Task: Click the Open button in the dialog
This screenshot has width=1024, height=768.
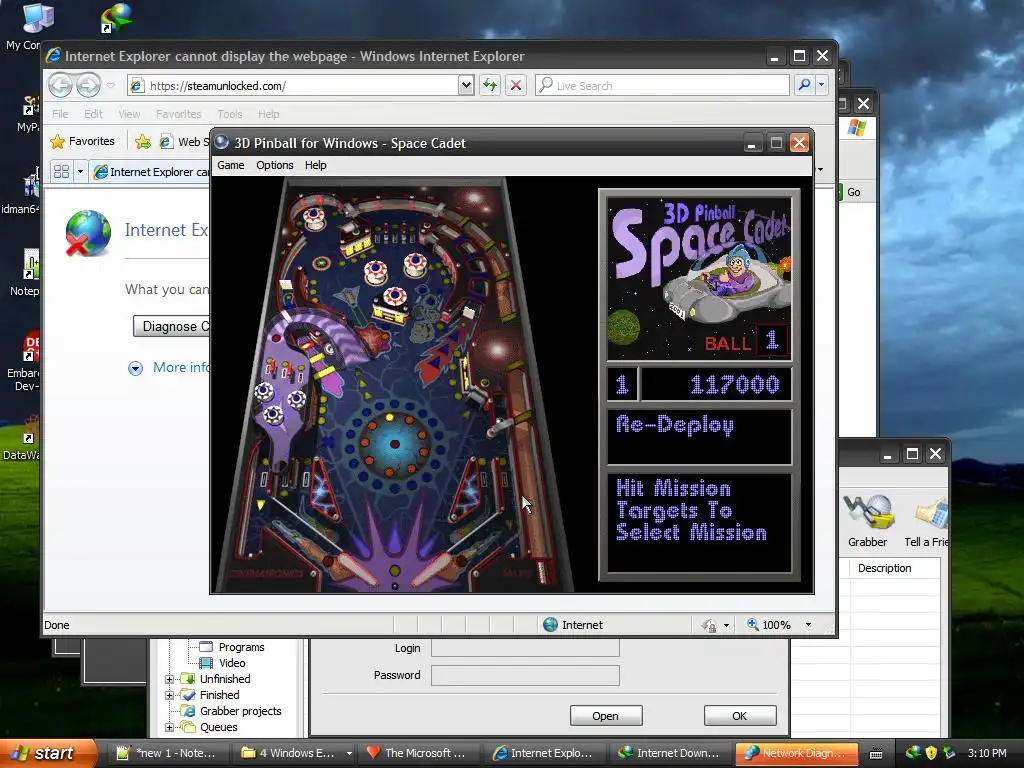Action: pyautogui.click(x=606, y=716)
